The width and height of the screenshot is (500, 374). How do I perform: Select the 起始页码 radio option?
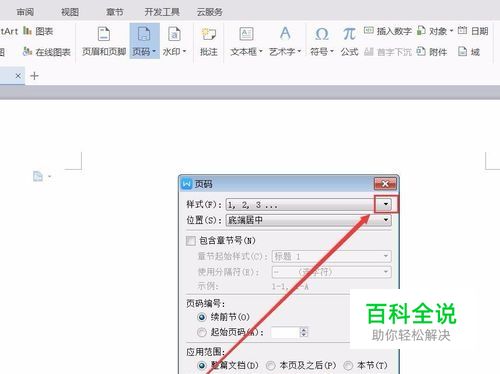(202, 332)
